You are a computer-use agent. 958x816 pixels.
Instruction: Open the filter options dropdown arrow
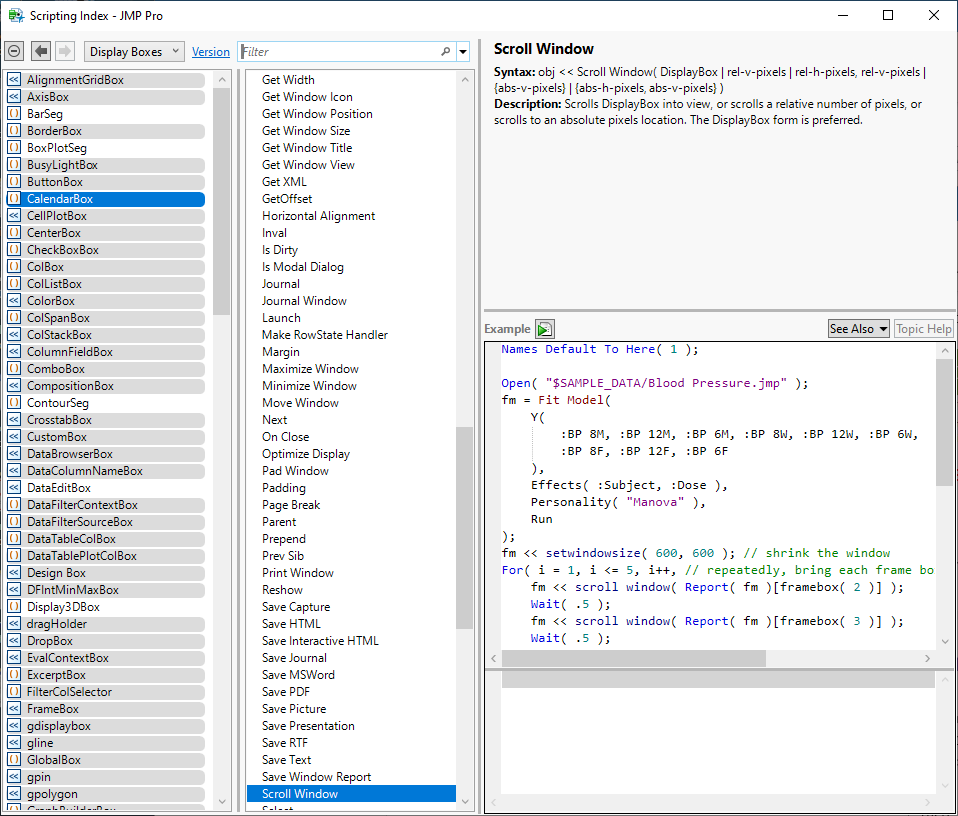pos(463,52)
